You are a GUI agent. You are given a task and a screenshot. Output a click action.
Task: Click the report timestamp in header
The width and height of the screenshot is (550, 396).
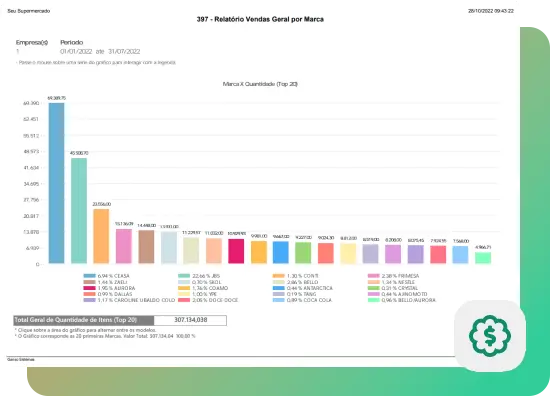(x=491, y=11)
